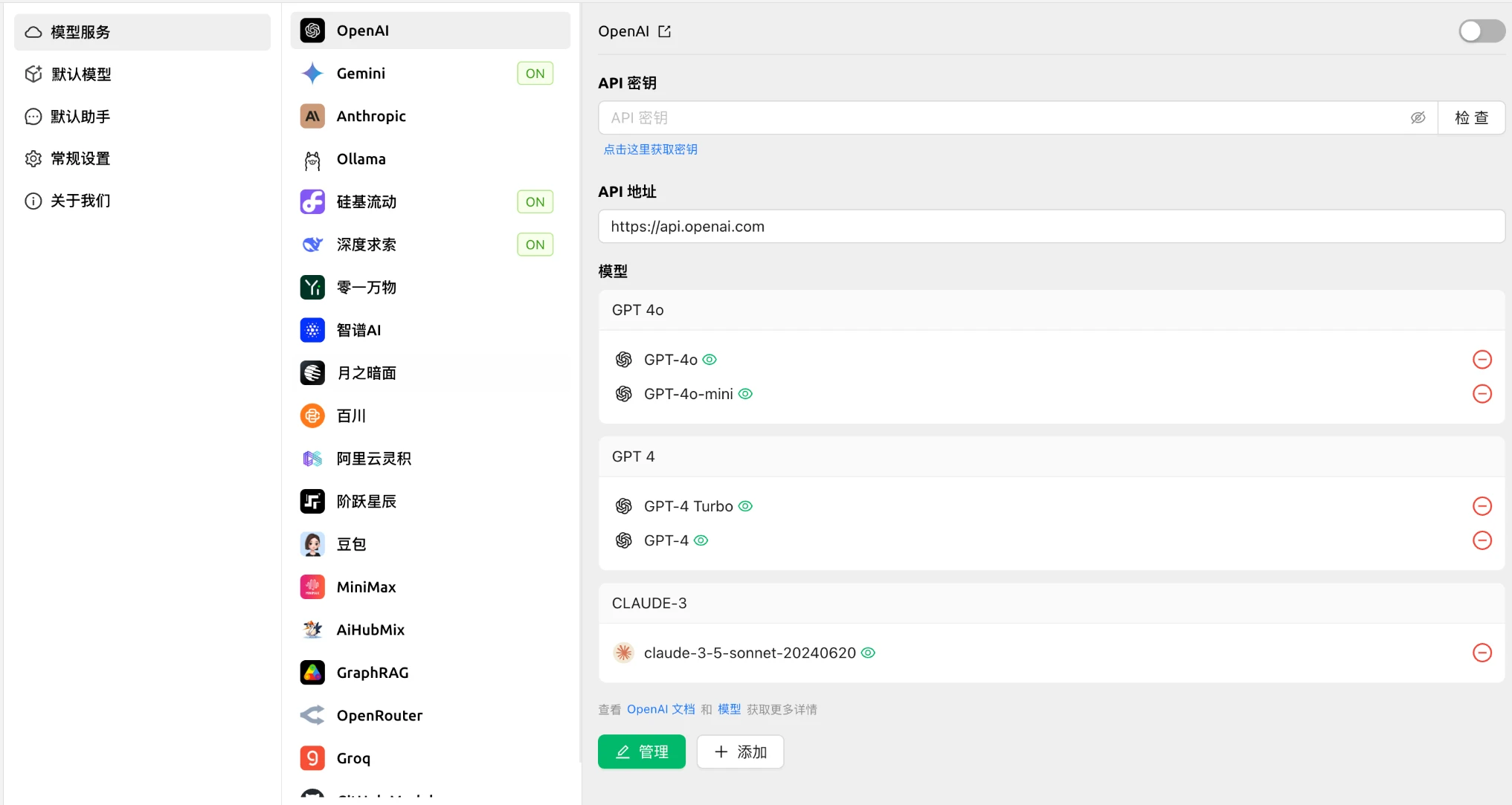Screen dimensions: 1512x805
Task: Open 常规设置 settings section
Action: 80,158
